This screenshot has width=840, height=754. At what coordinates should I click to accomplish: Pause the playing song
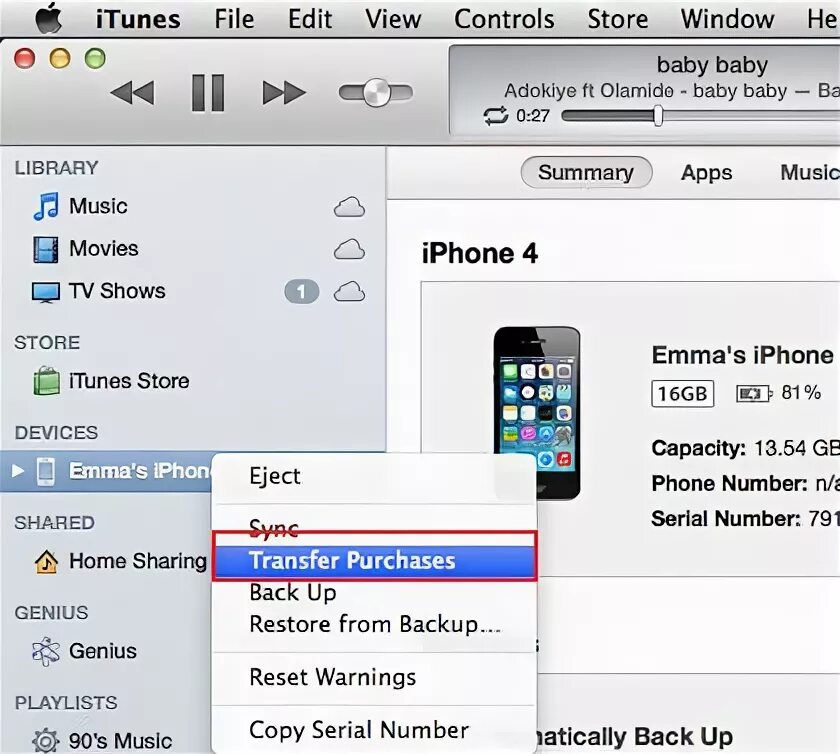tap(208, 93)
